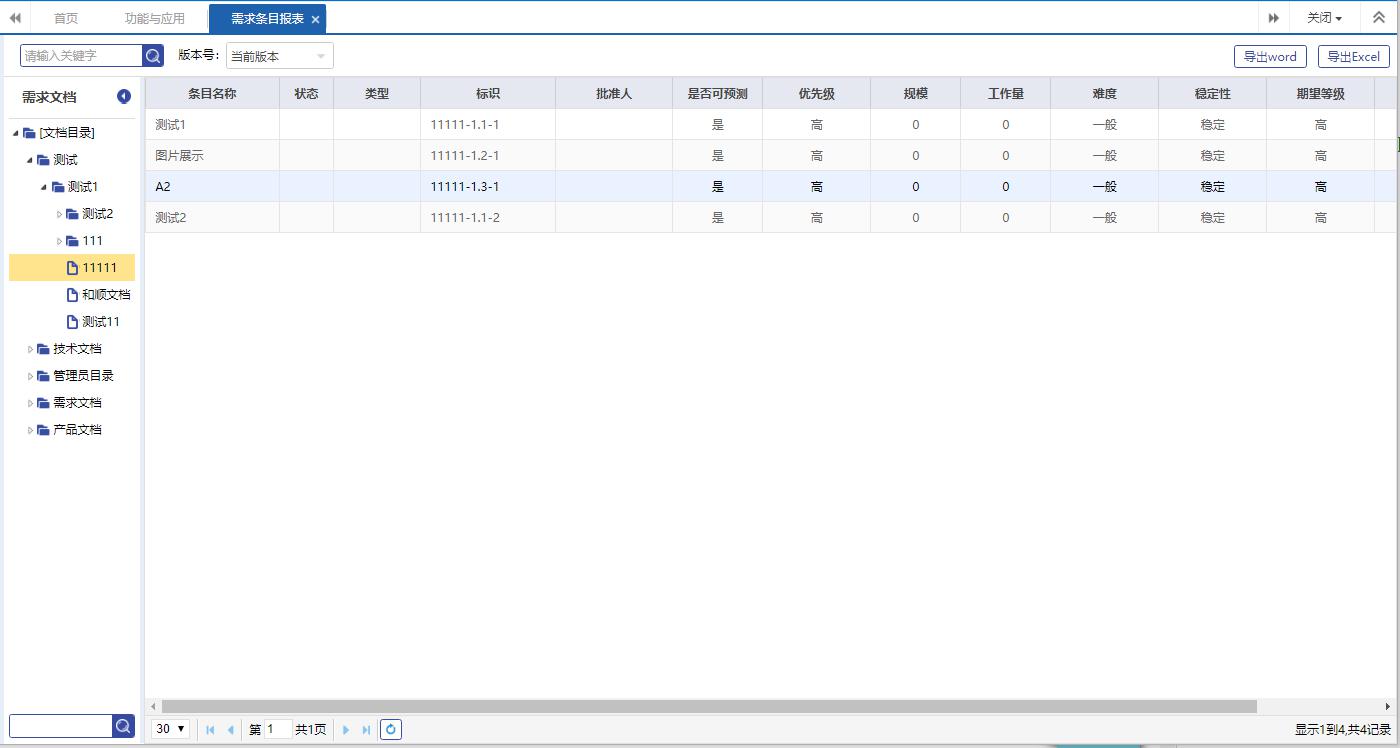Viewport: 1400px width, 748px height.
Task: Collapse the 需求文档 side panel arrow
Action: 124,97
